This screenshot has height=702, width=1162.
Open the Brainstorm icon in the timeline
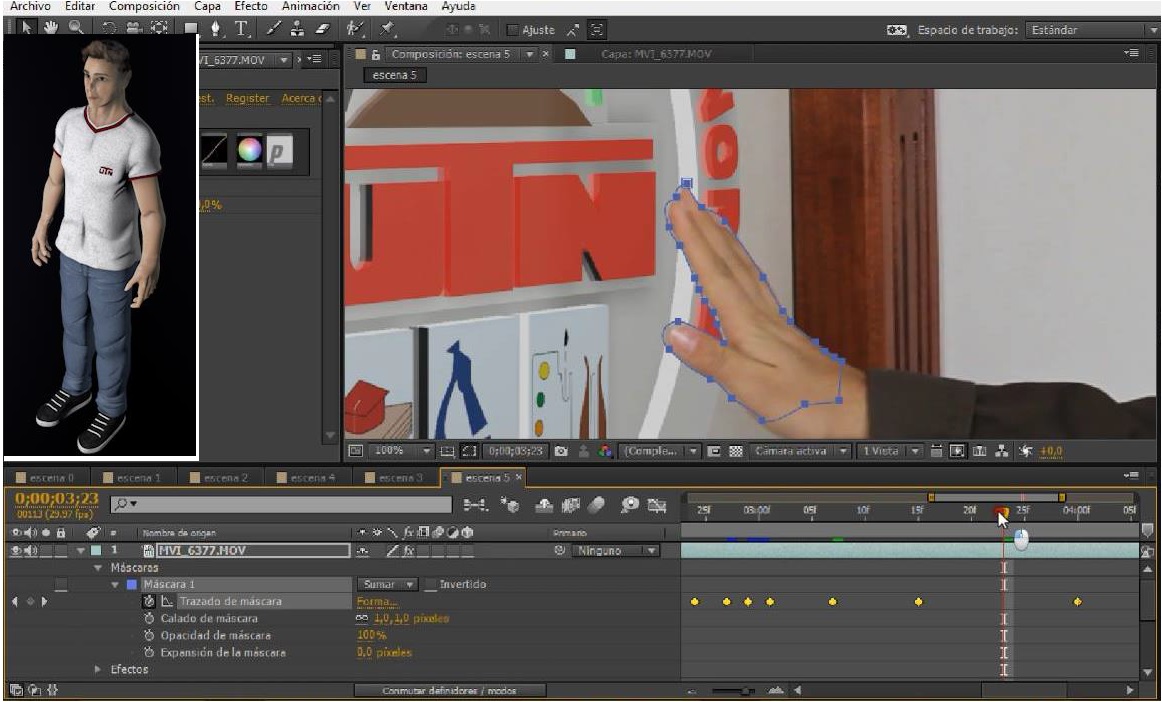click(x=630, y=505)
